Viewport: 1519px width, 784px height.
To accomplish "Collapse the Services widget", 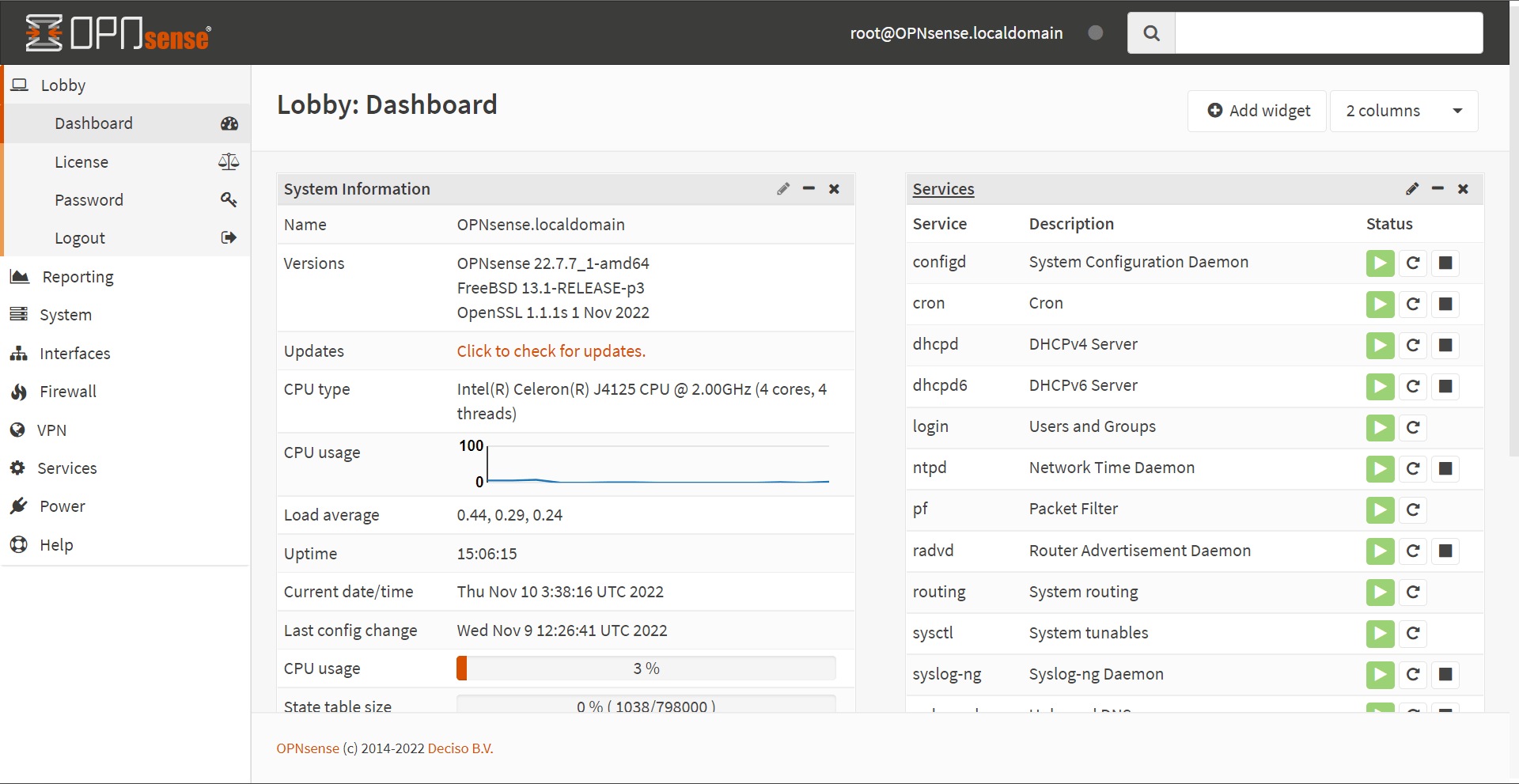I will pos(1438,189).
